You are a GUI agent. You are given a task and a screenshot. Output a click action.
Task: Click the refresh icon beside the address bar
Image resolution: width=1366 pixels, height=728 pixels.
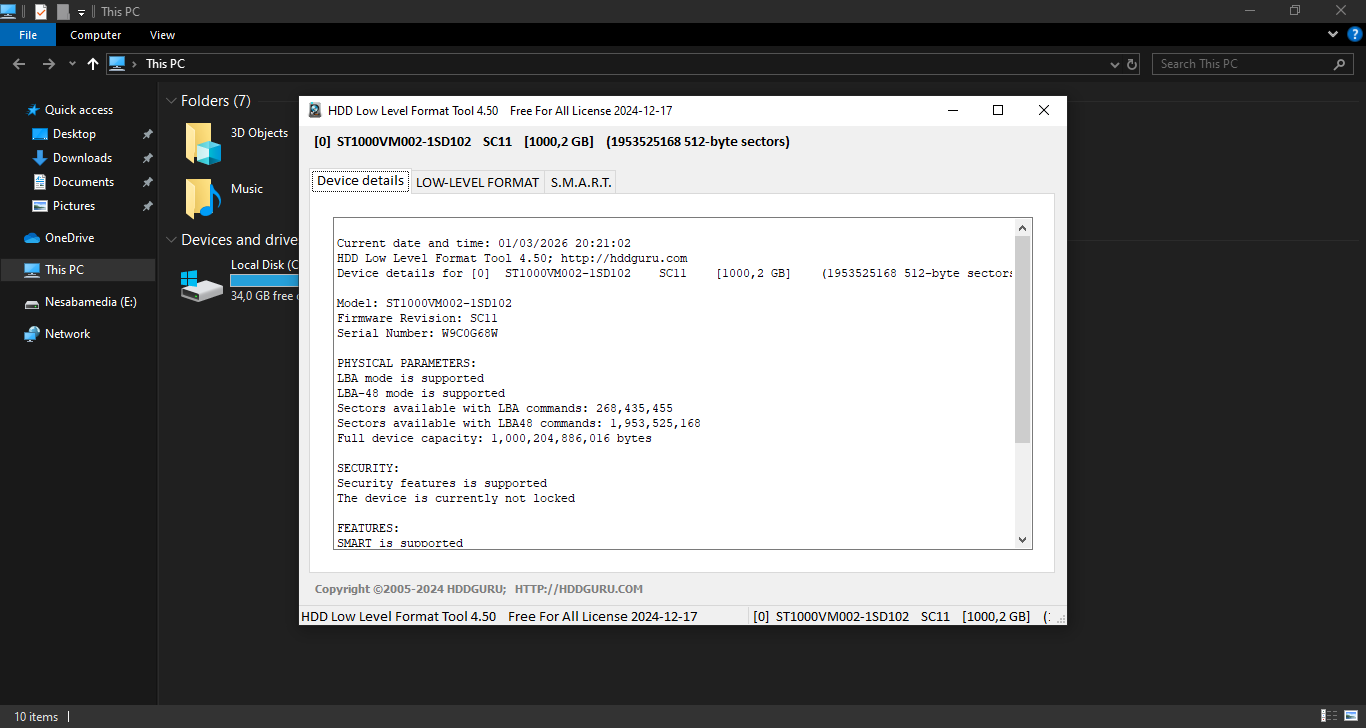pos(1132,64)
